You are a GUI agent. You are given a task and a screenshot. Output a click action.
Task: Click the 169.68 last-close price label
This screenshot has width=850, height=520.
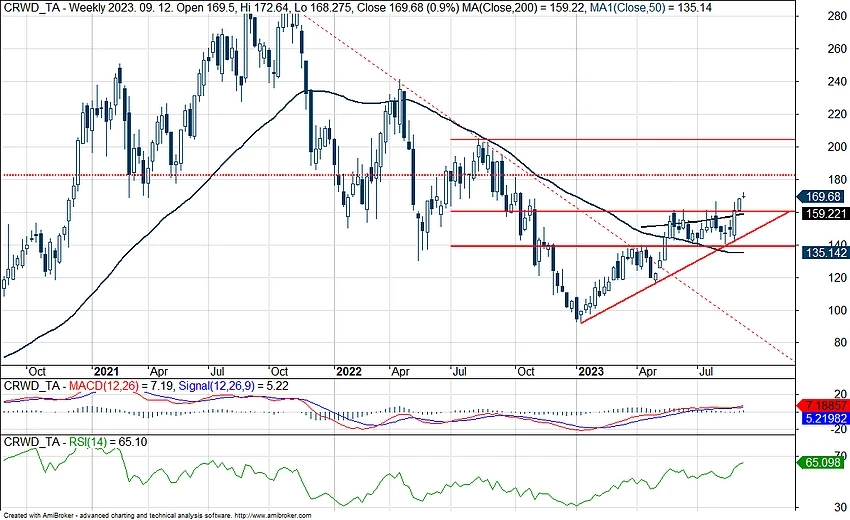tap(823, 197)
